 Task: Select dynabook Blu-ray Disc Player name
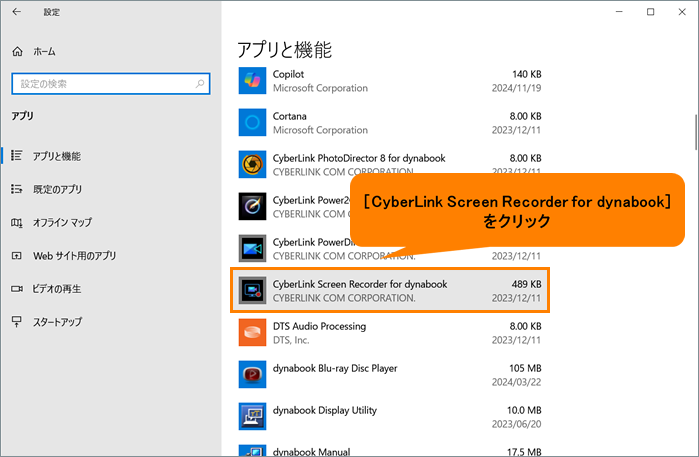(x=335, y=368)
